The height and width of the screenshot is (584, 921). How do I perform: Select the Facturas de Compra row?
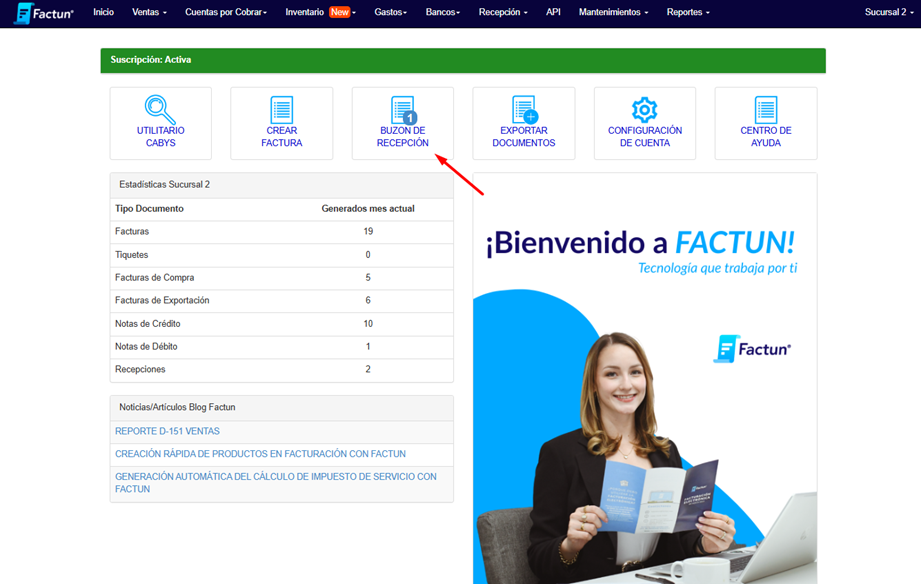tap(281, 277)
